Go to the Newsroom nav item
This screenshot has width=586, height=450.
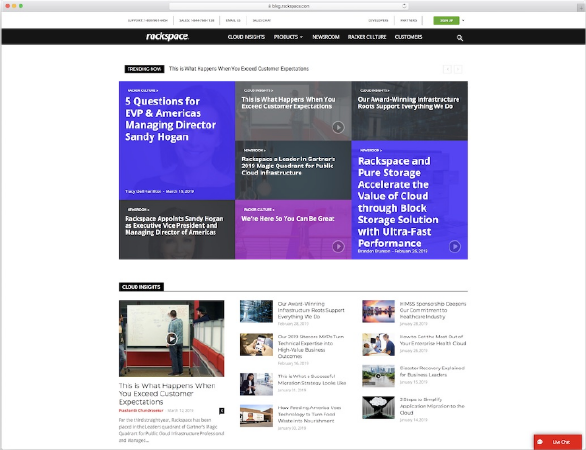click(x=326, y=37)
